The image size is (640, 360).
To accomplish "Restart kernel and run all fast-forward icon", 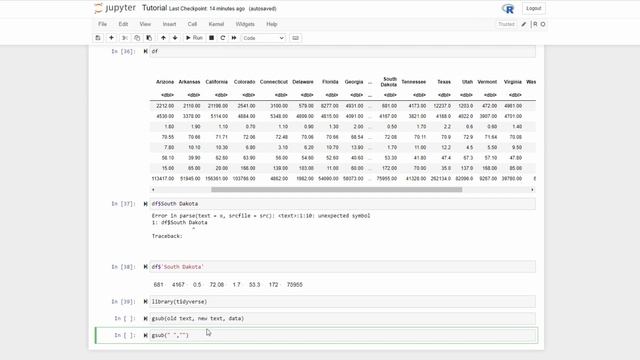I will coord(234,38).
